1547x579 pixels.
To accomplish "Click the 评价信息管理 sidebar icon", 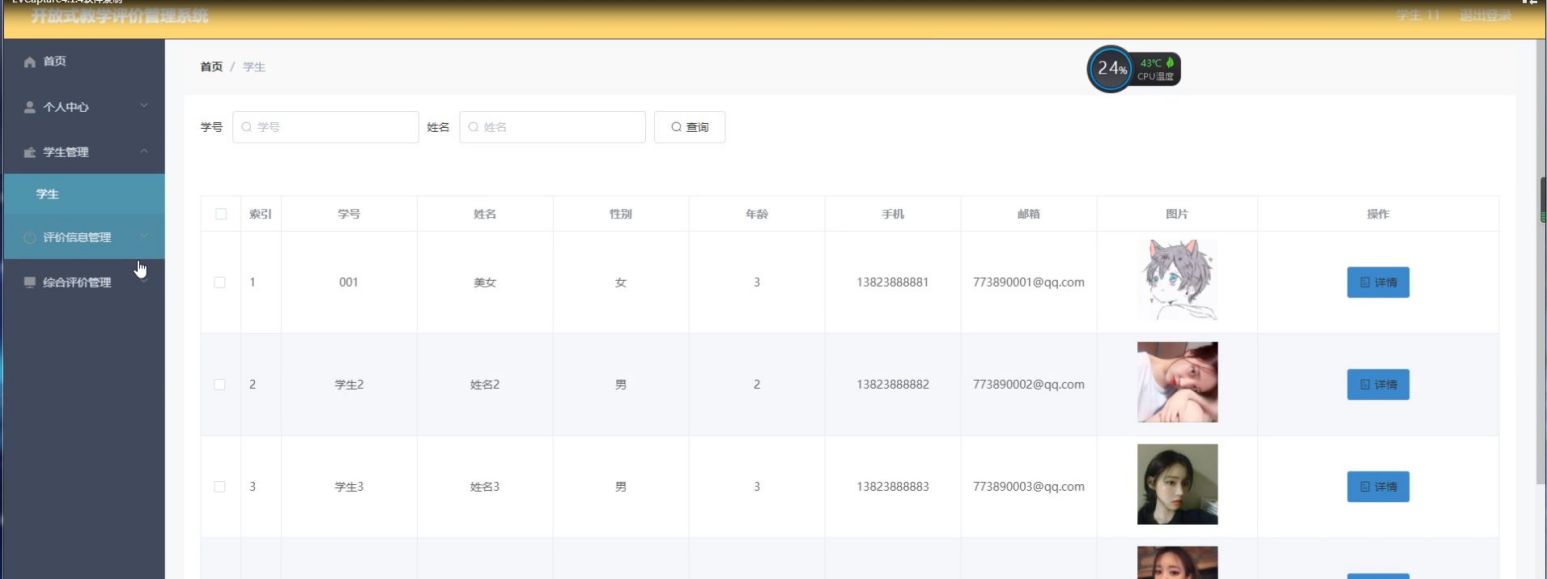I will [x=30, y=238].
